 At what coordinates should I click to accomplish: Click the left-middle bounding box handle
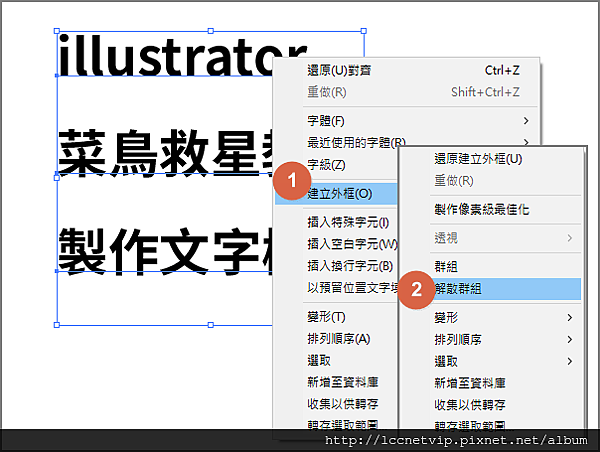57,178
